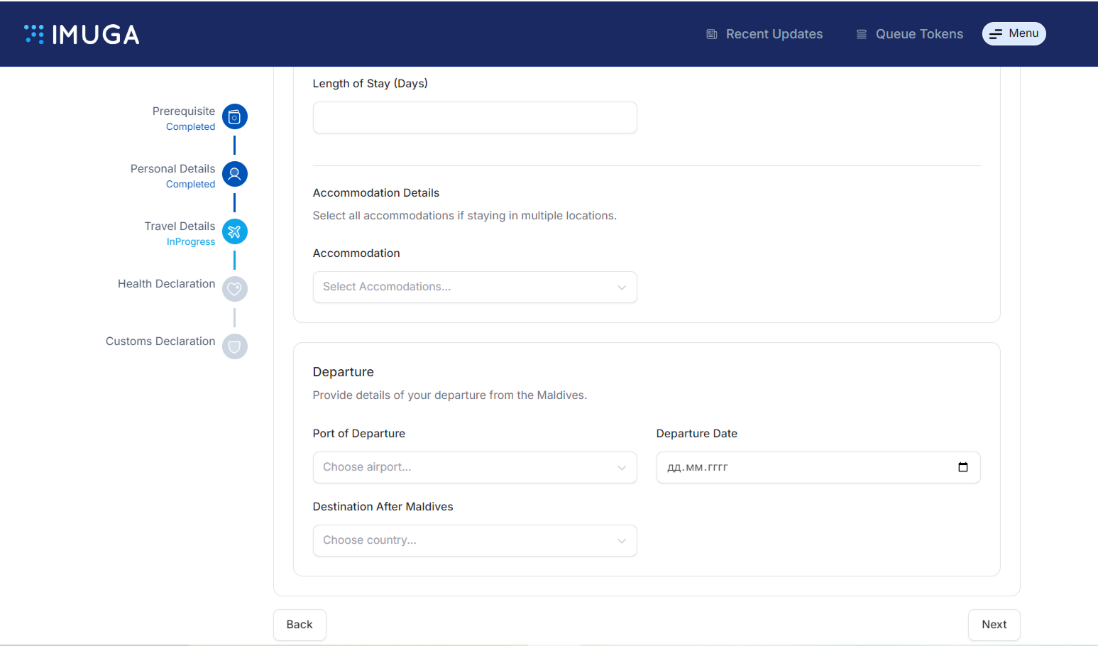Image resolution: width=1098 pixels, height=646 pixels.
Task: Click the Prerequisite step icon
Action: (234, 117)
